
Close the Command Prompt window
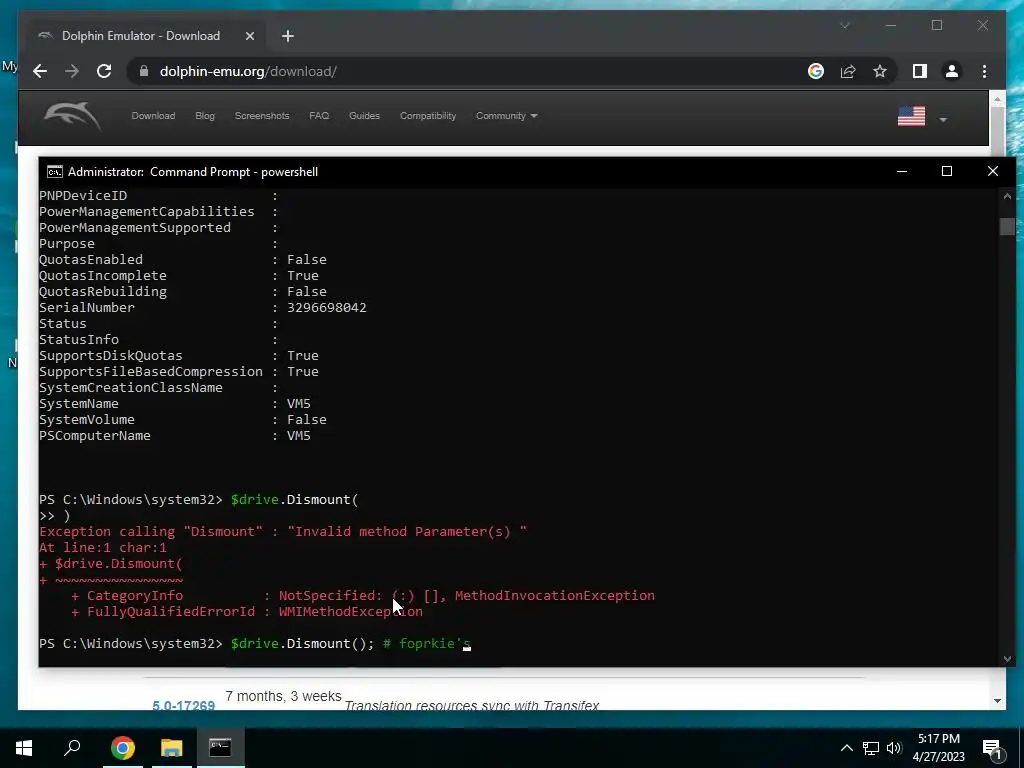pyautogui.click(x=993, y=171)
